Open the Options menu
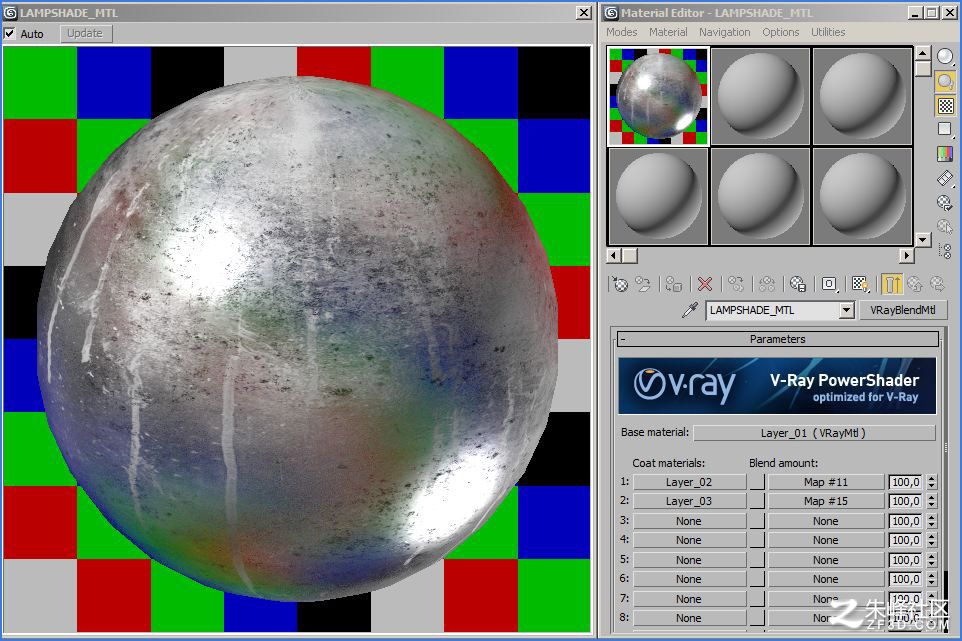Screen dimensions: 962x641 (780, 32)
